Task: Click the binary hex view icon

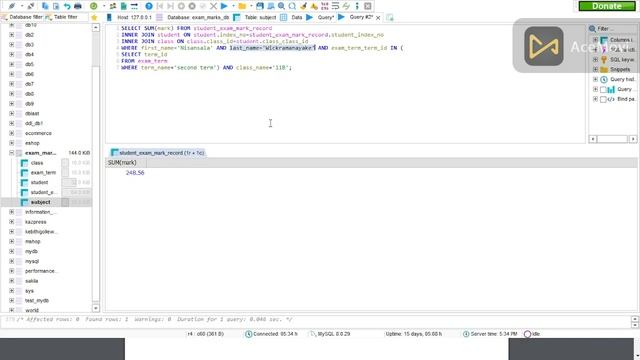Action: [325, 6]
